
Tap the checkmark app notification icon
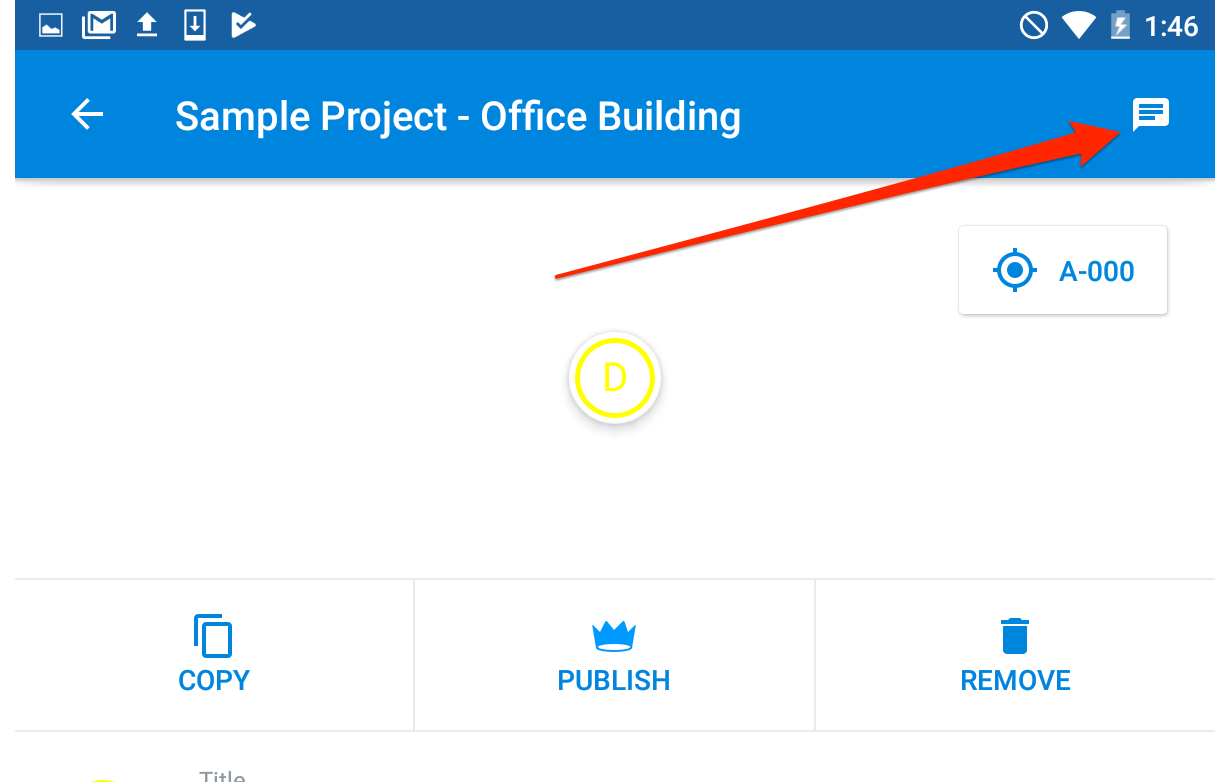[x=243, y=25]
